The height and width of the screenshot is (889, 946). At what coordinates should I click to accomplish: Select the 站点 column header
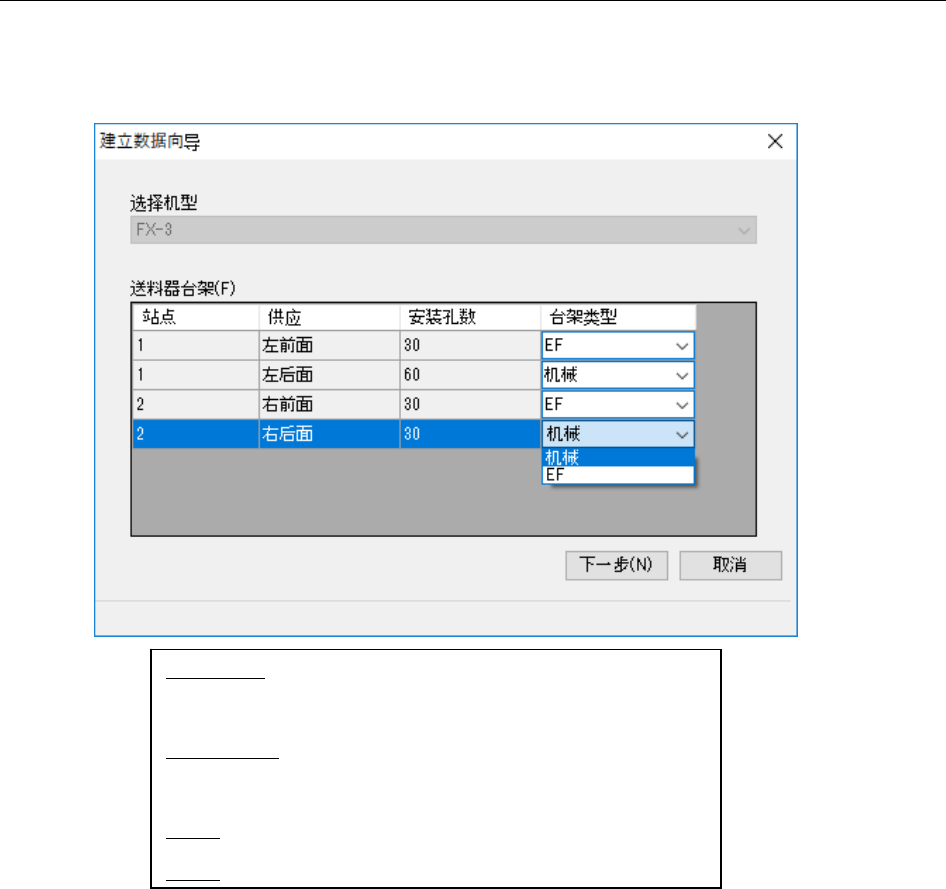(x=195, y=317)
